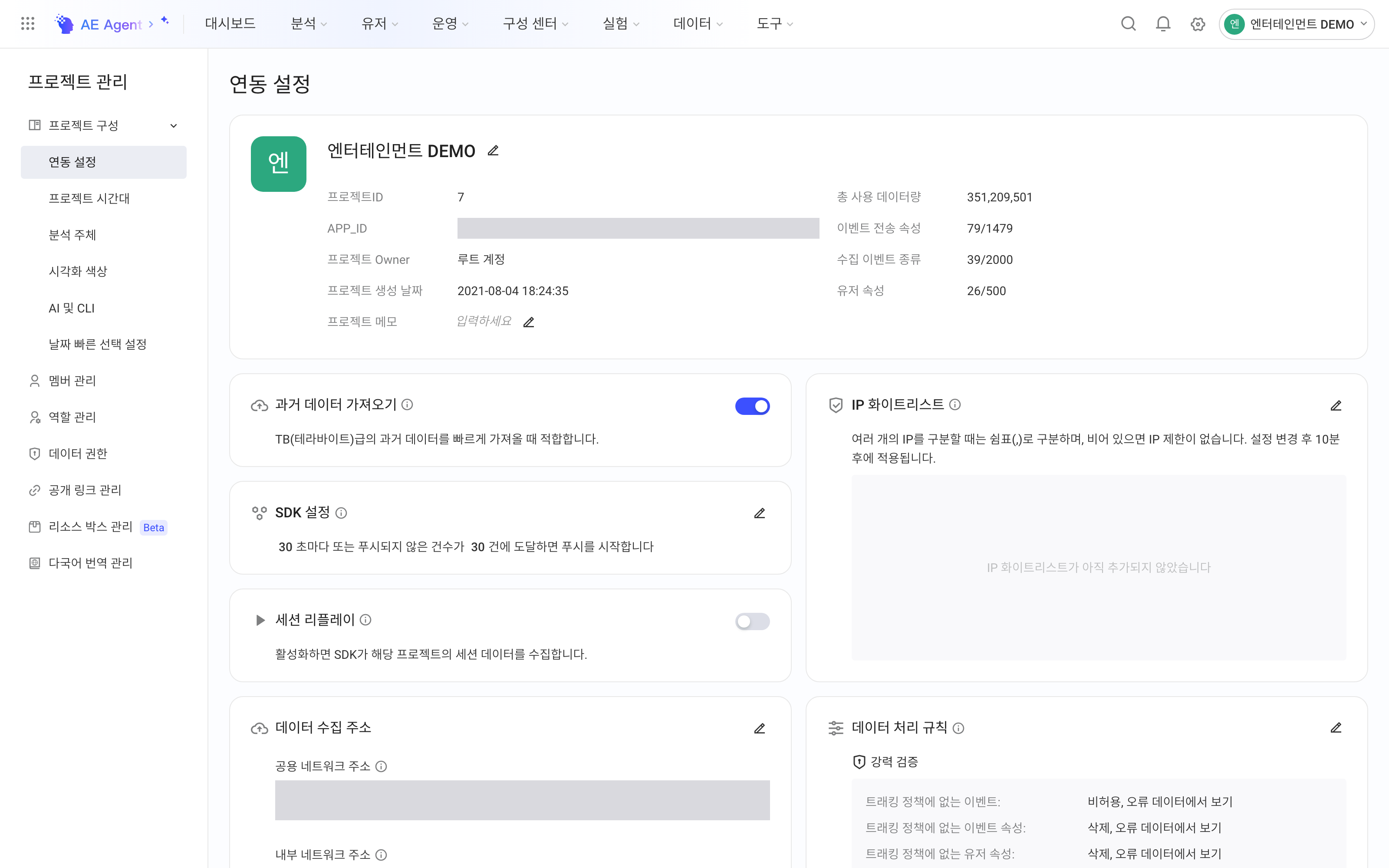The height and width of the screenshot is (868, 1389).
Task: Open the app grid launcher icon
Action: point(27,23)
